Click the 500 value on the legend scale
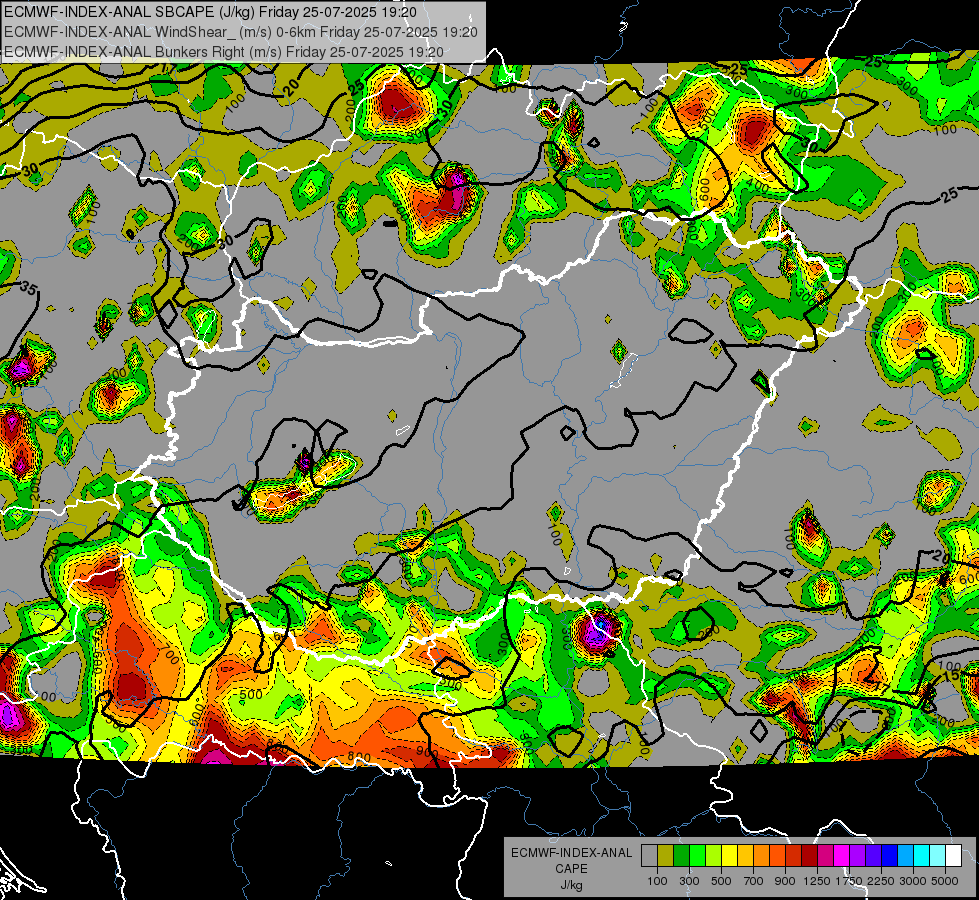979x900 pixels. pyautogui.click(x=721, y=881)
